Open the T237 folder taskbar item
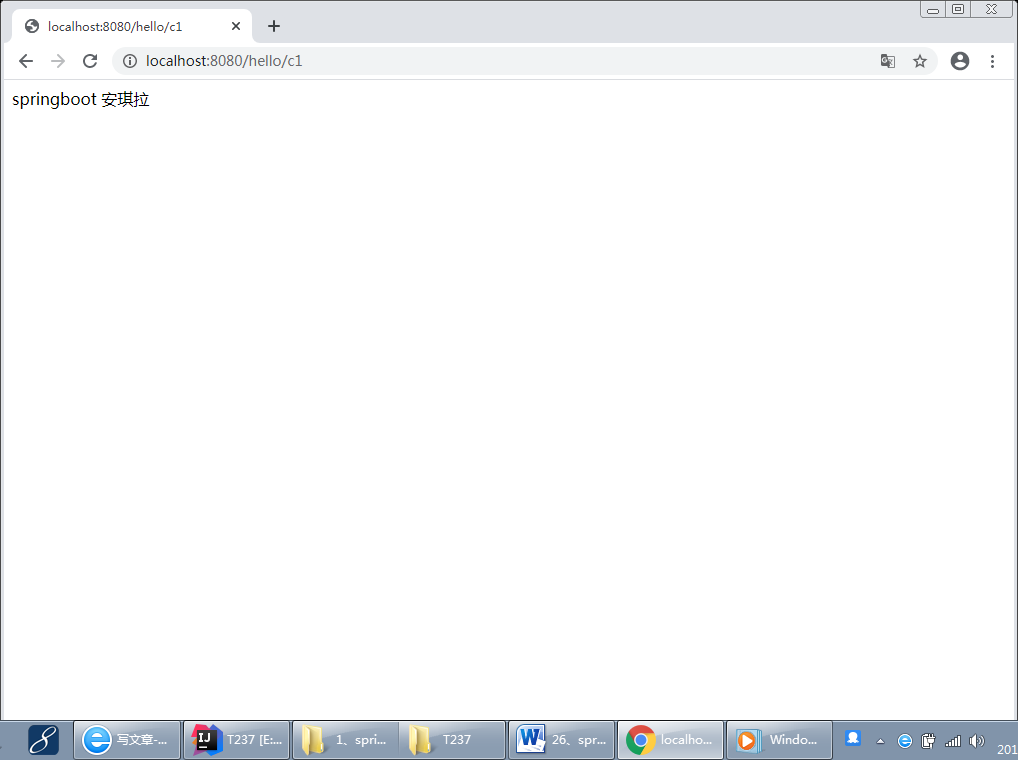The image size is (1018, 760). 452,740
